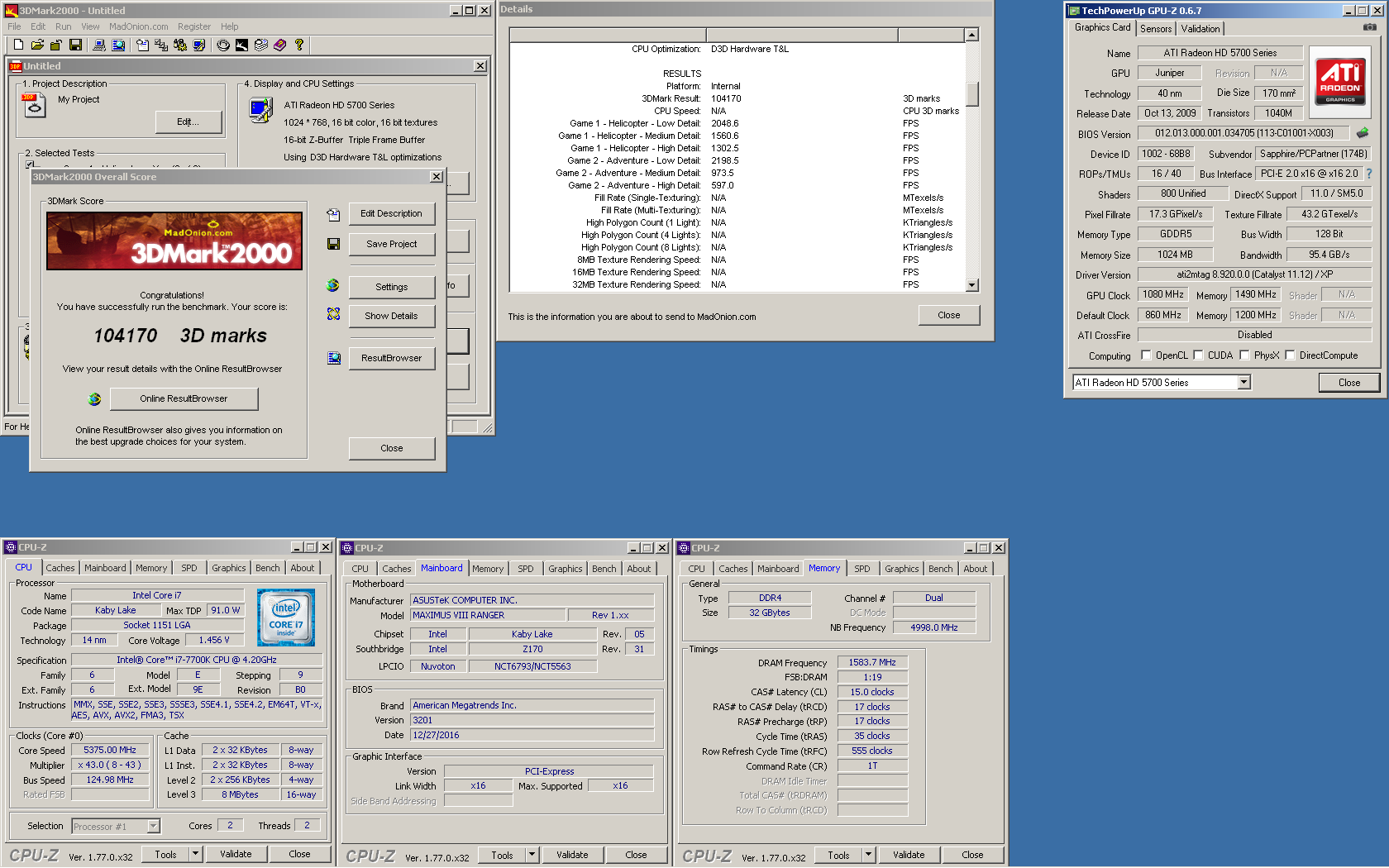Screen dimensions: 1389x868
Task: Click the Close button in the Details window
Action: [x=949, y=315]
